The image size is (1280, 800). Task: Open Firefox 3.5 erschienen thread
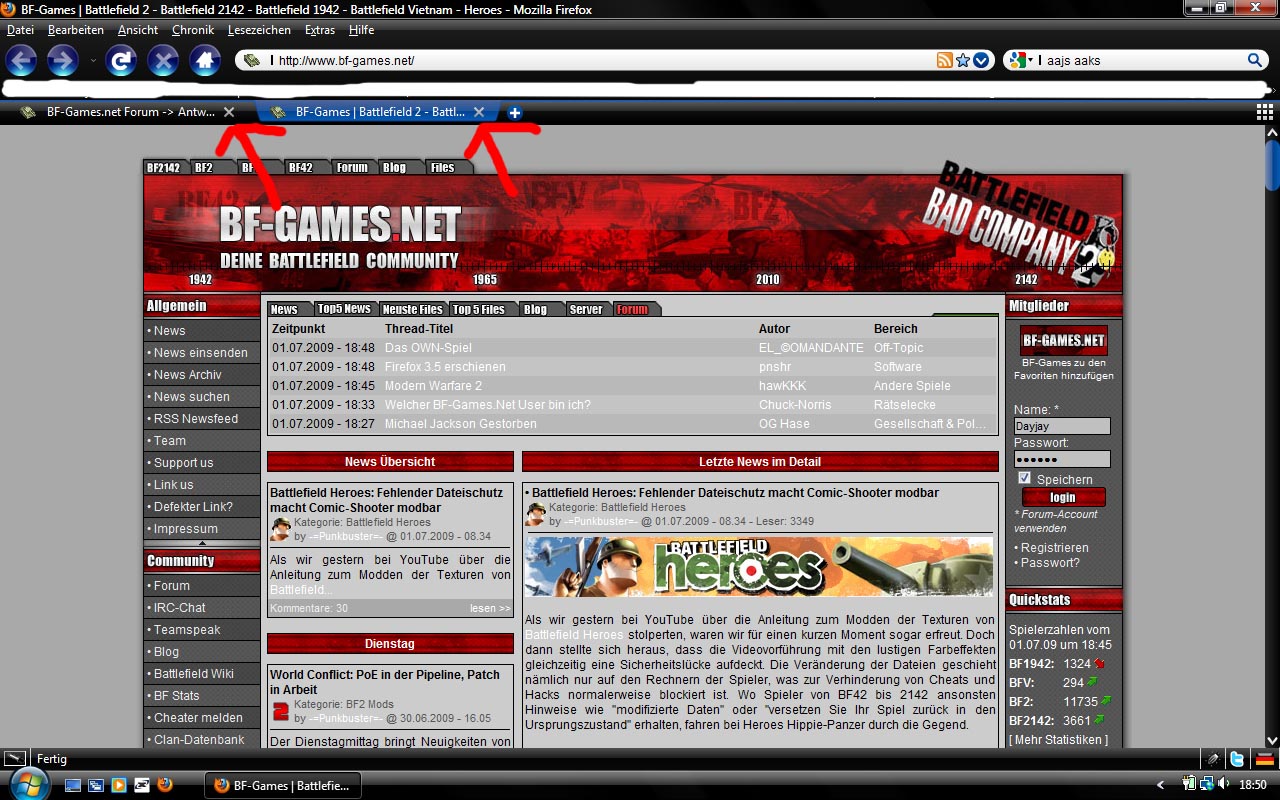click(445, 367)
